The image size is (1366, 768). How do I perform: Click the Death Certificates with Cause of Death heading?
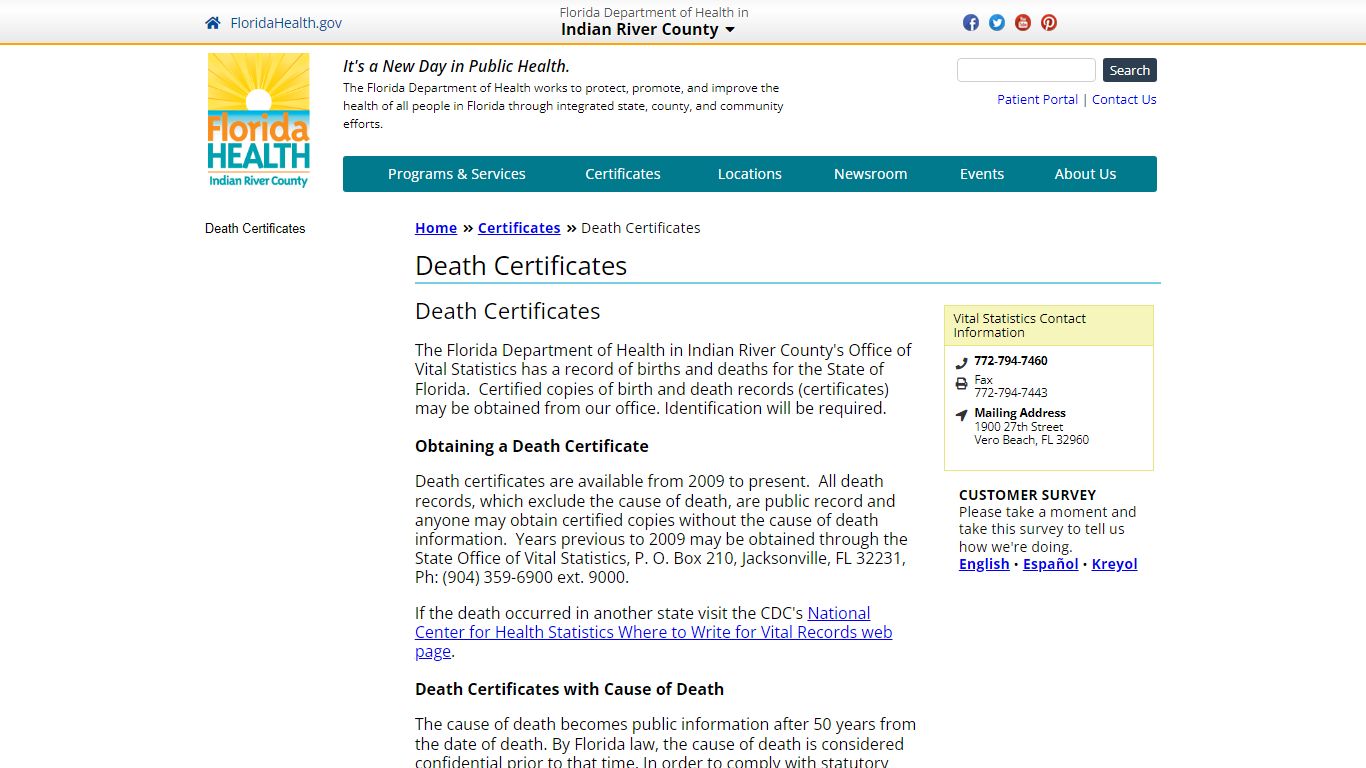pyautogui.click(x=569, y=689)
